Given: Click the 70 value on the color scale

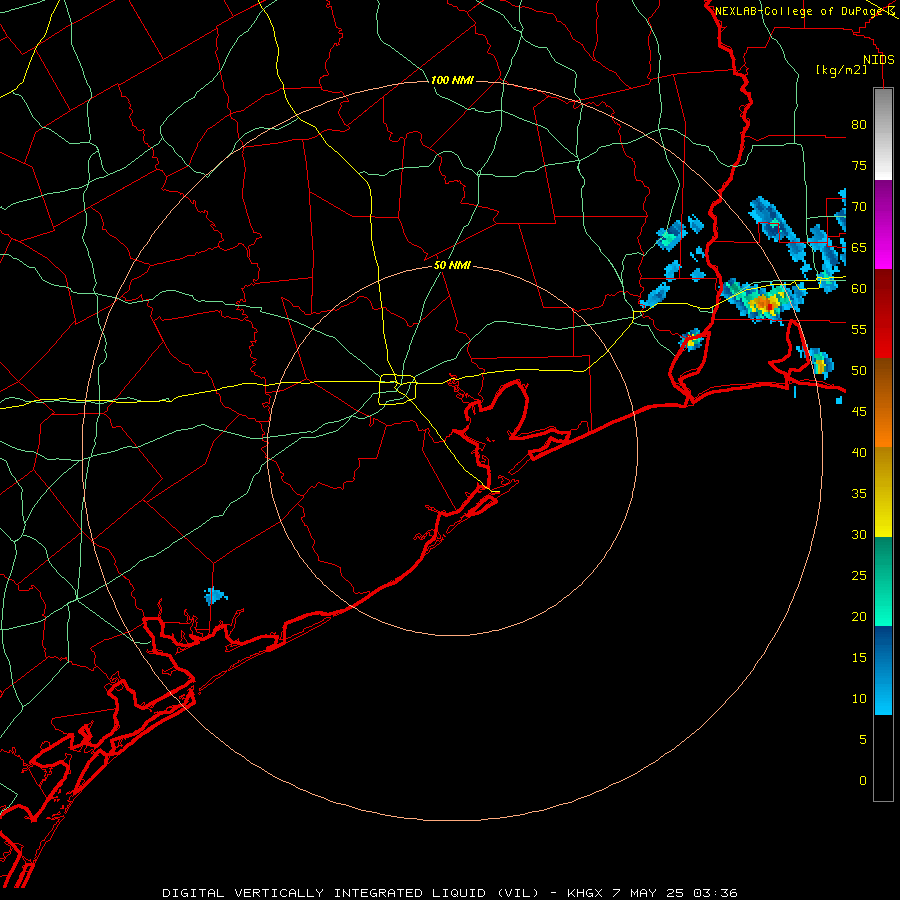Looking at the screenshot, I should (x=859, y=207).
